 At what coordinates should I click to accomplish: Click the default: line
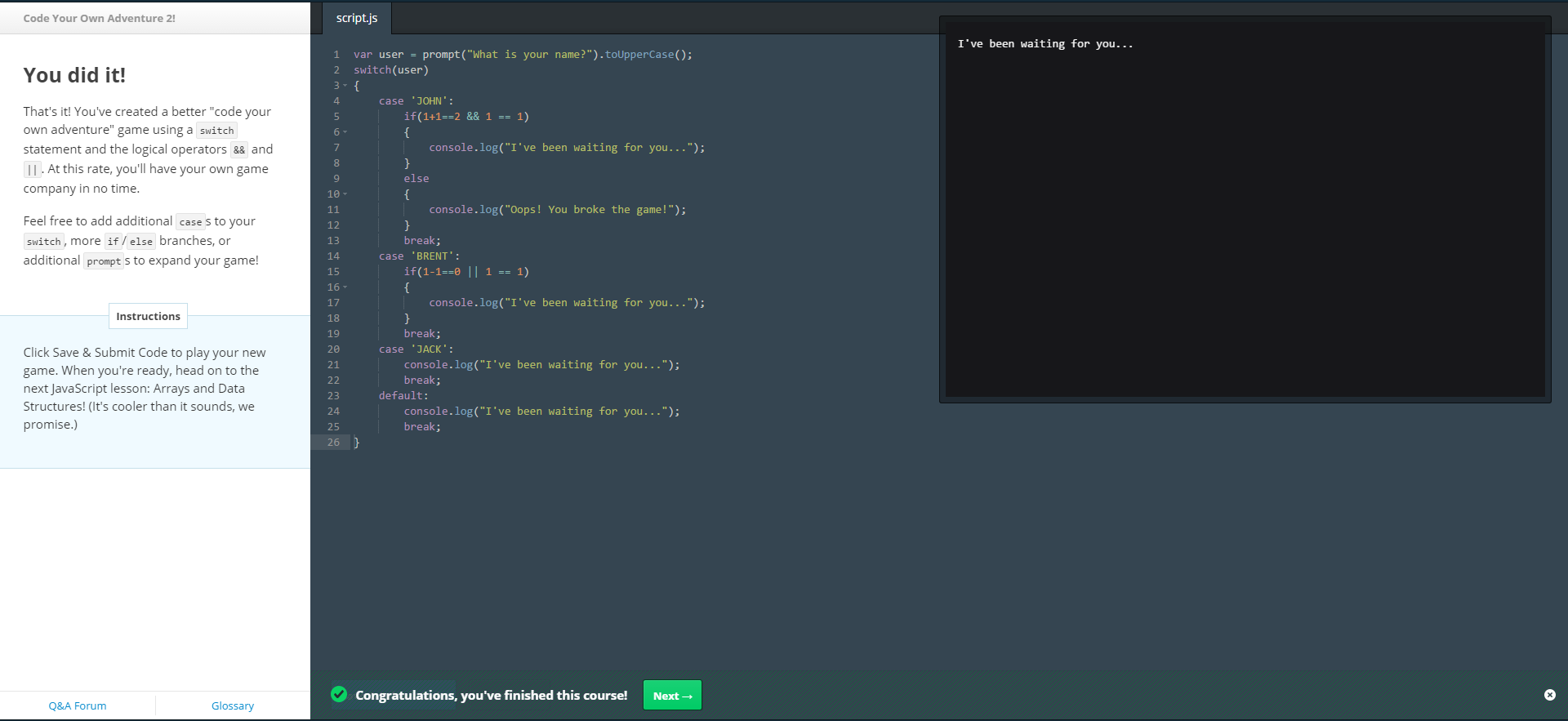point(403,396)
